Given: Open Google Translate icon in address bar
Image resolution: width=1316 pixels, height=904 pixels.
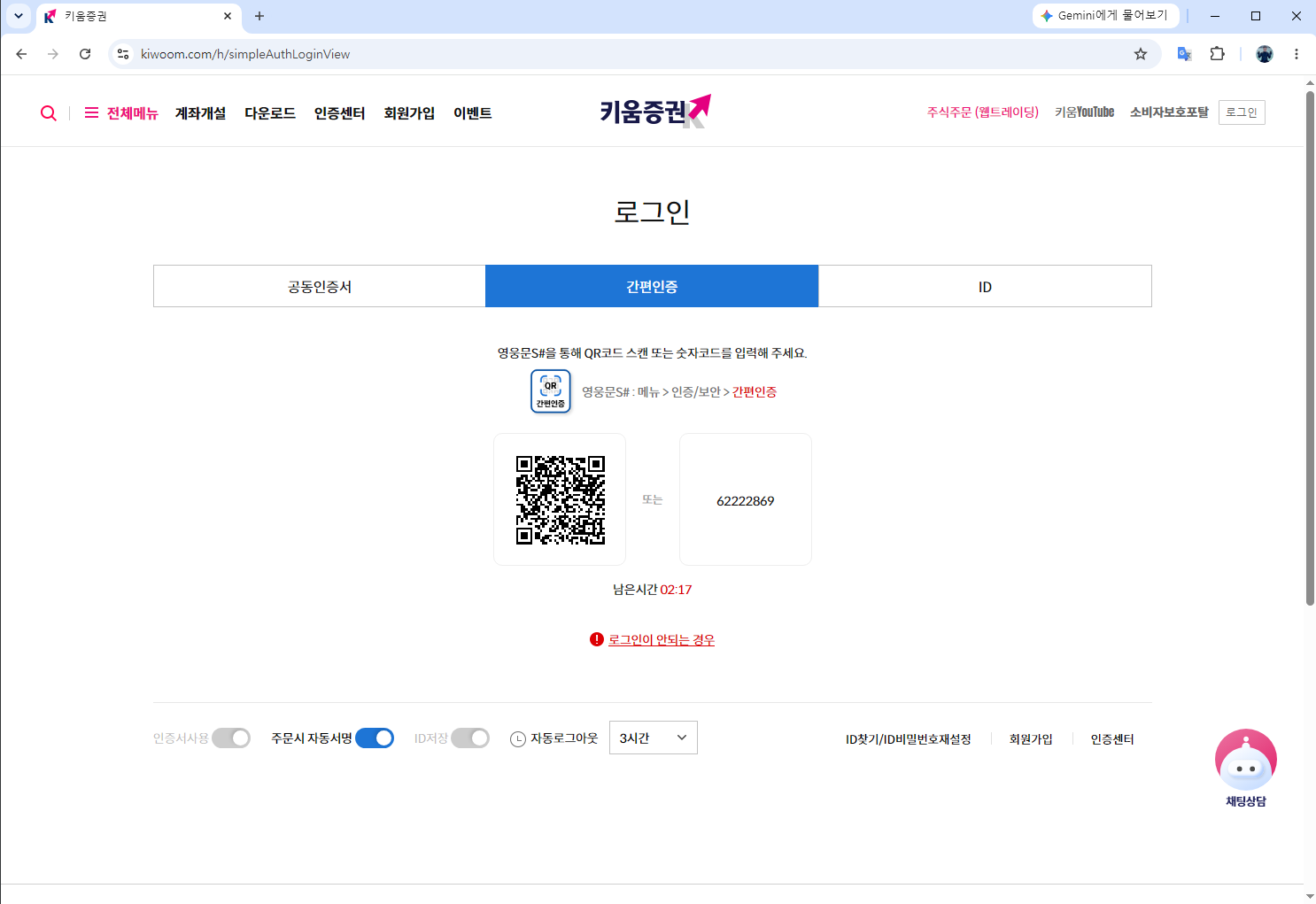Looking at the screenshot, I should point(1184,54).
